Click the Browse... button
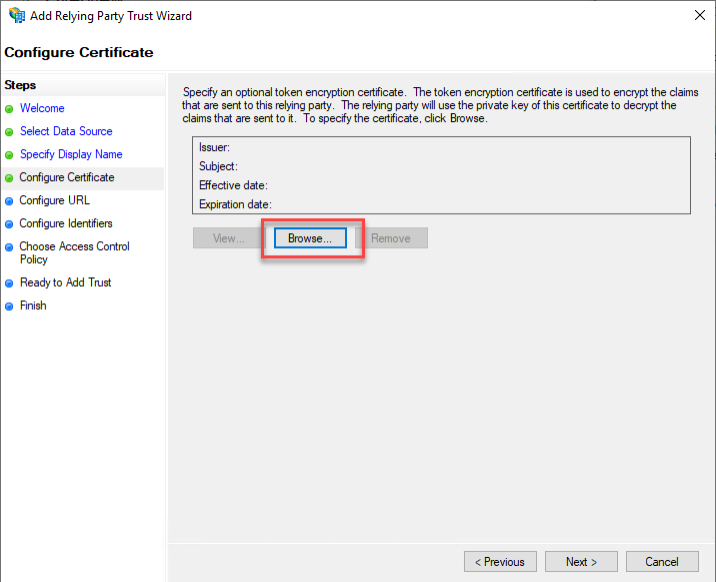The width and height of the screenshot is (716, 582). 310,238
